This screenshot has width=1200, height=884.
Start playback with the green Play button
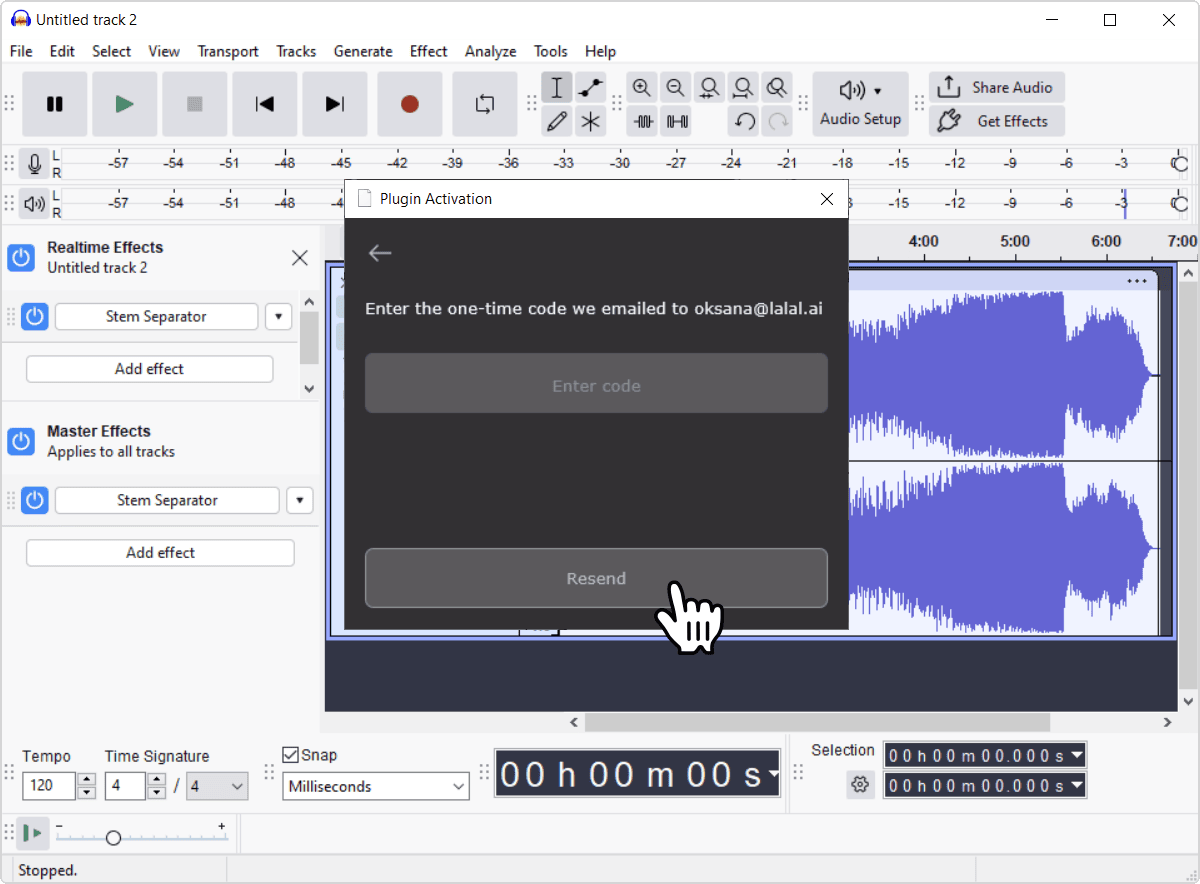(125, 104)
